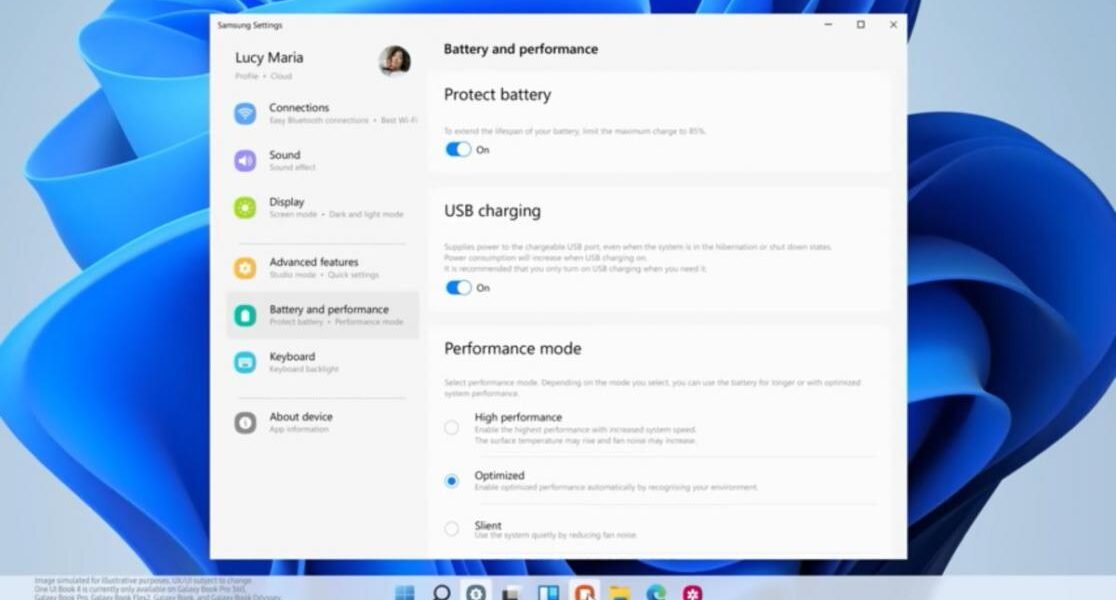Click the Battery and performance page title

(520, 49)
